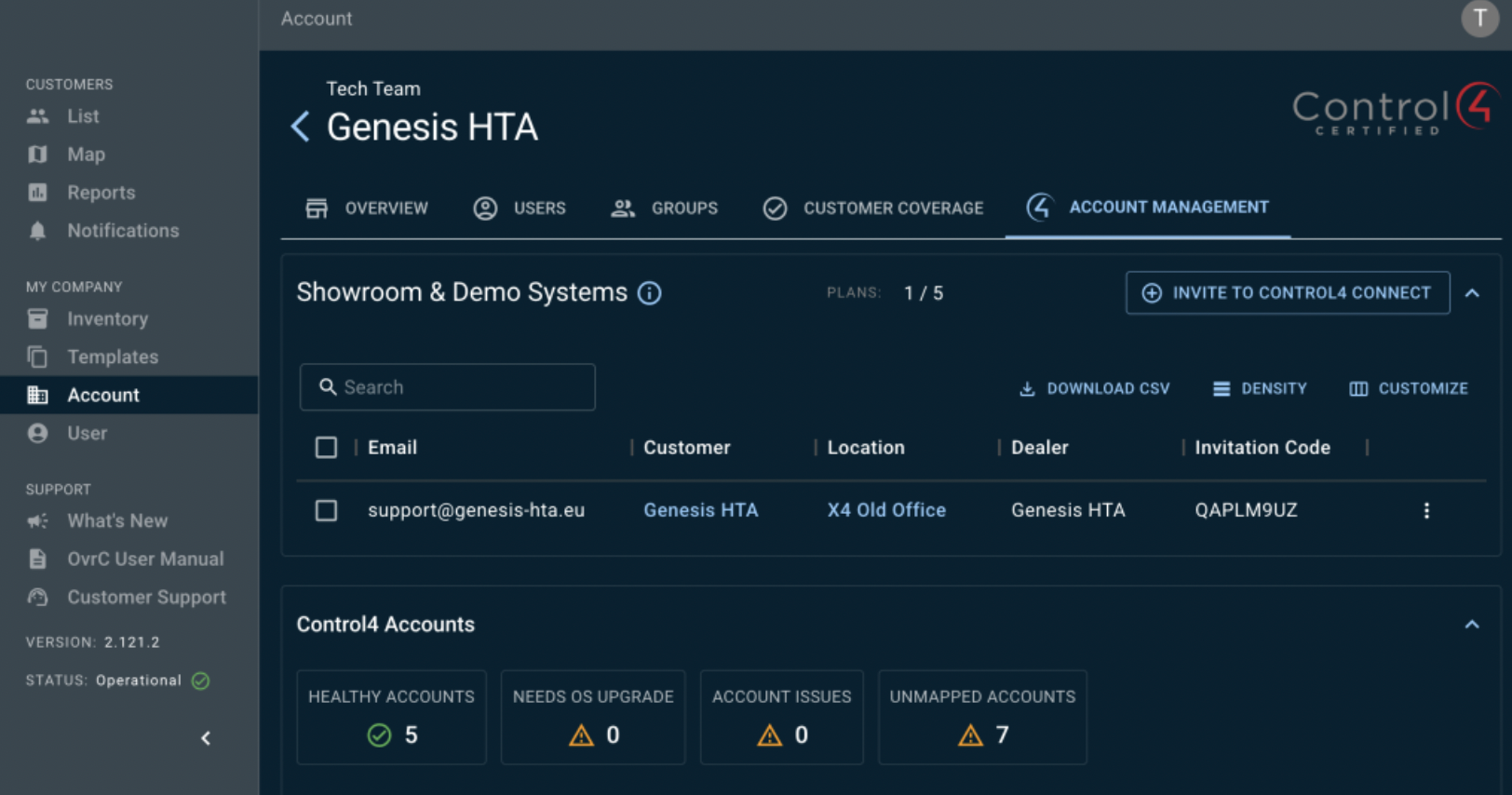Click the info icon next to Showroom & Demo Systems
1512x795 pixels.
pos(650,293)
